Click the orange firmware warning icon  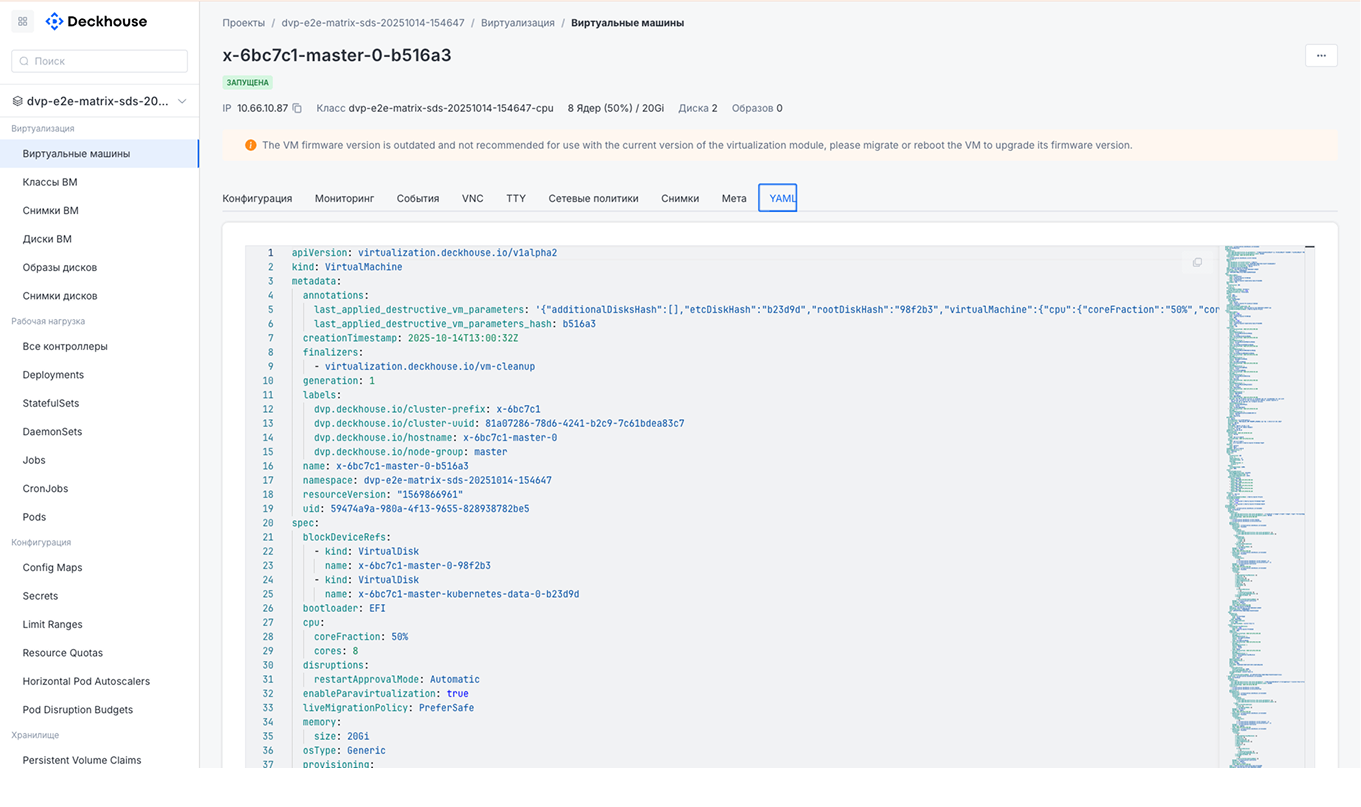(251, 146)
